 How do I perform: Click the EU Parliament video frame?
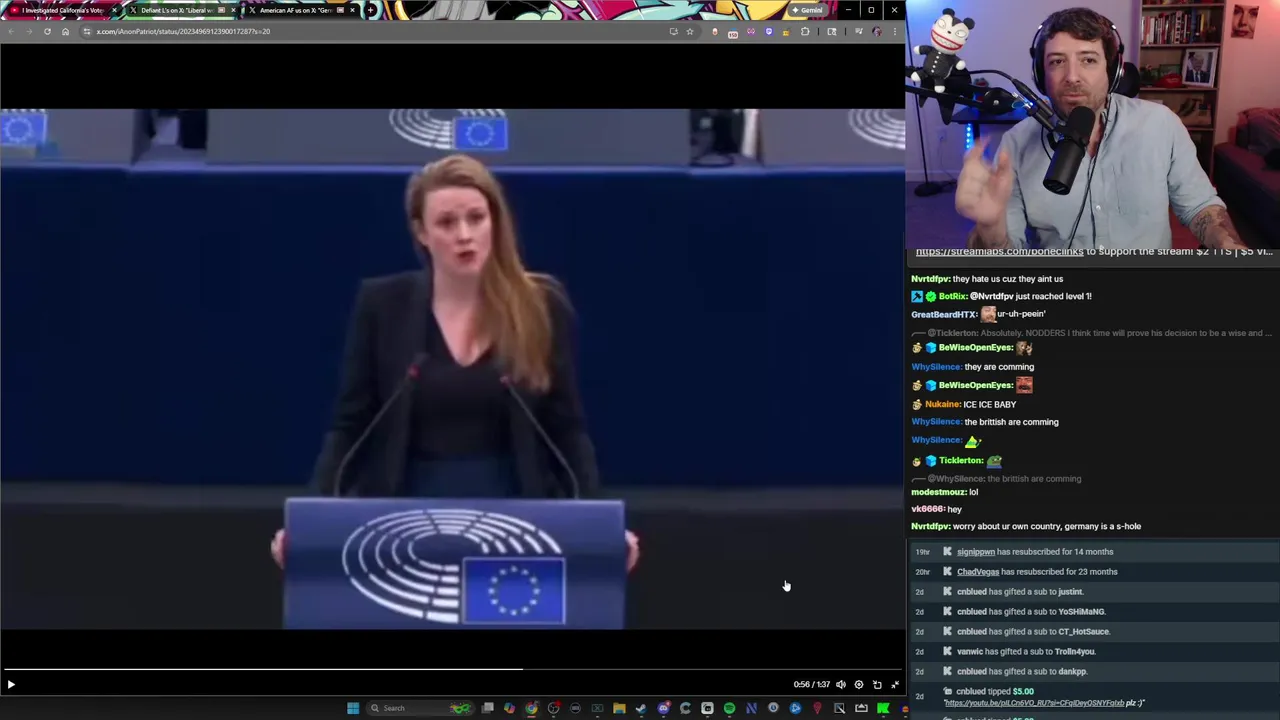(x=452, y=369)
